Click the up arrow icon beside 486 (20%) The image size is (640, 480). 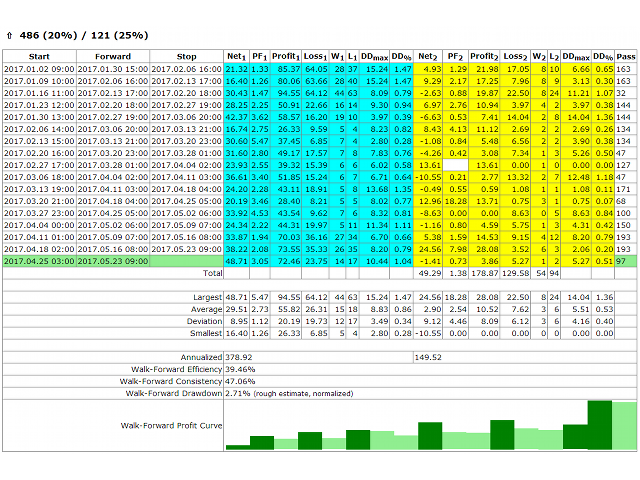pos(9,36)
